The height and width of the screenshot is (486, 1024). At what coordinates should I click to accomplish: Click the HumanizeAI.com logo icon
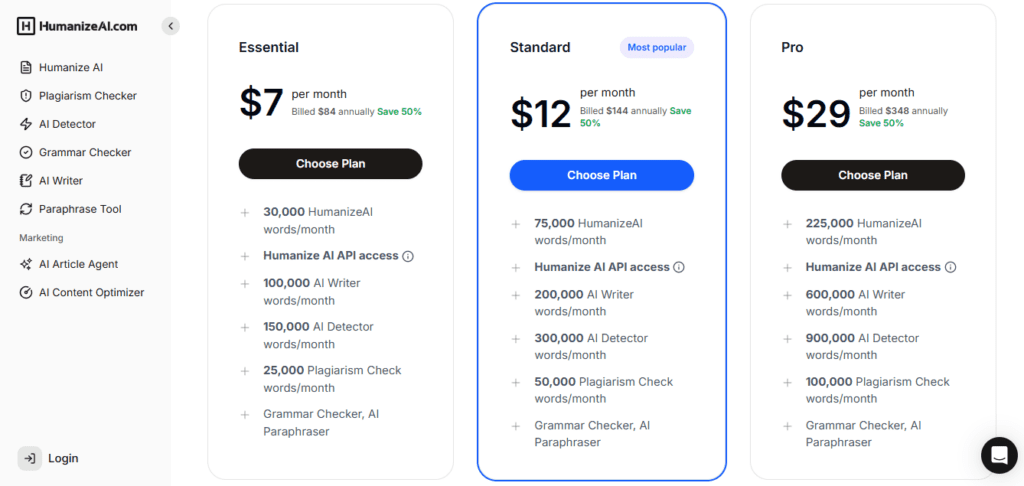tap(26, 26)
